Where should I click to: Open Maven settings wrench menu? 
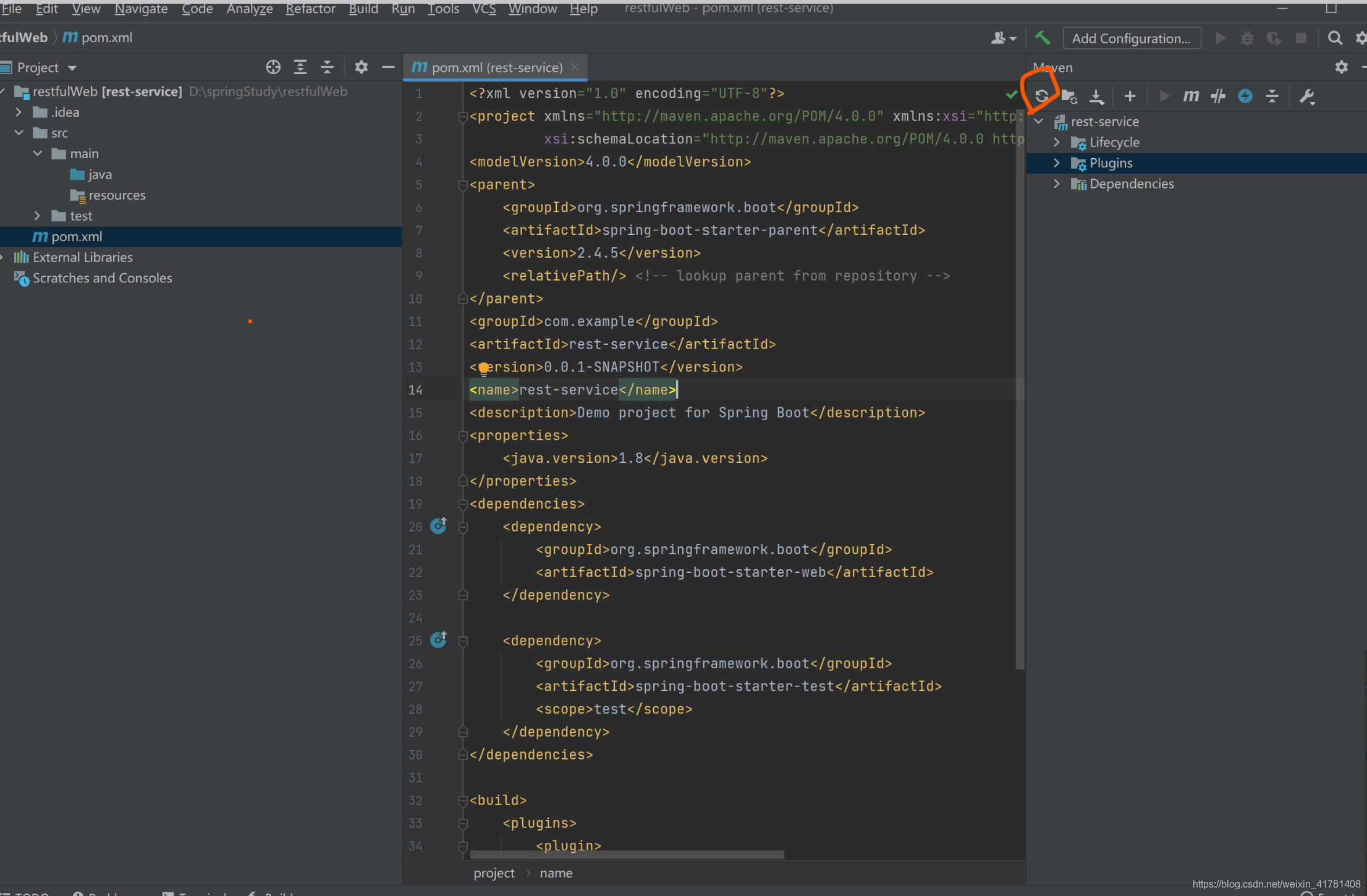(x=1307, y=96)
